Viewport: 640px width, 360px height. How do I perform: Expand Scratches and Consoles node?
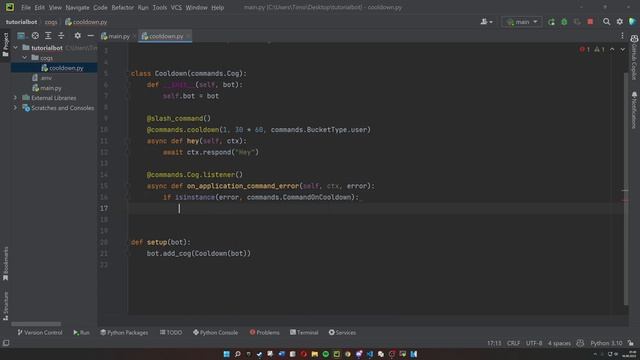(16, 108)
